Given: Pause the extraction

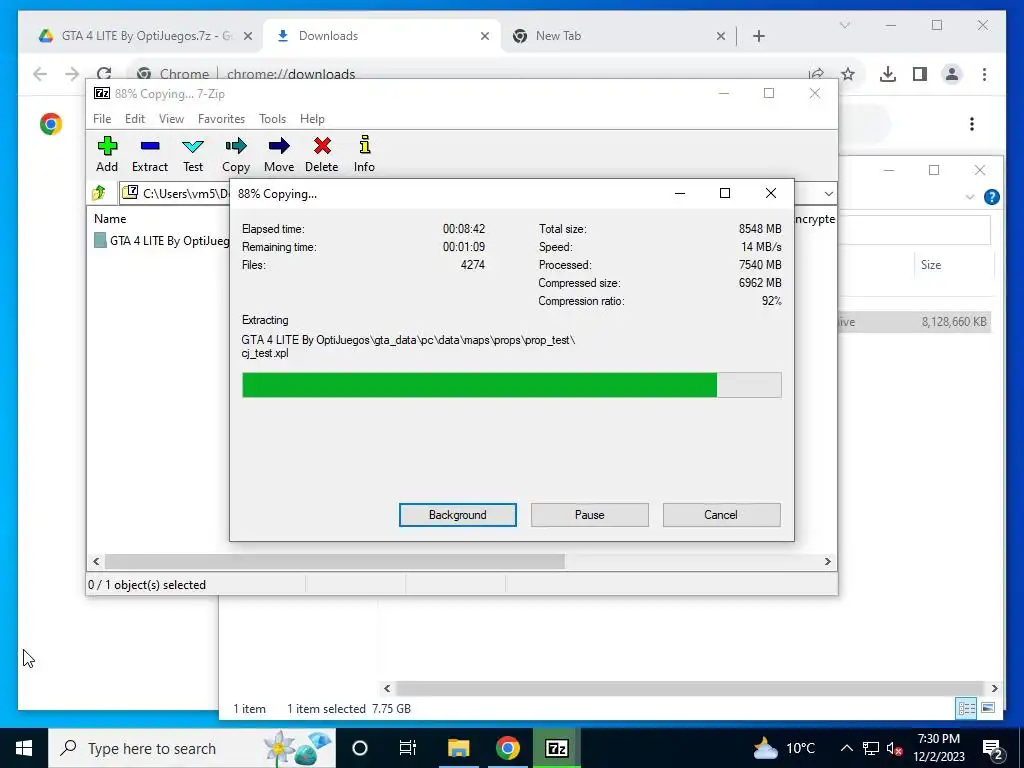Looking at the screenshot, I should click(590, 515).
